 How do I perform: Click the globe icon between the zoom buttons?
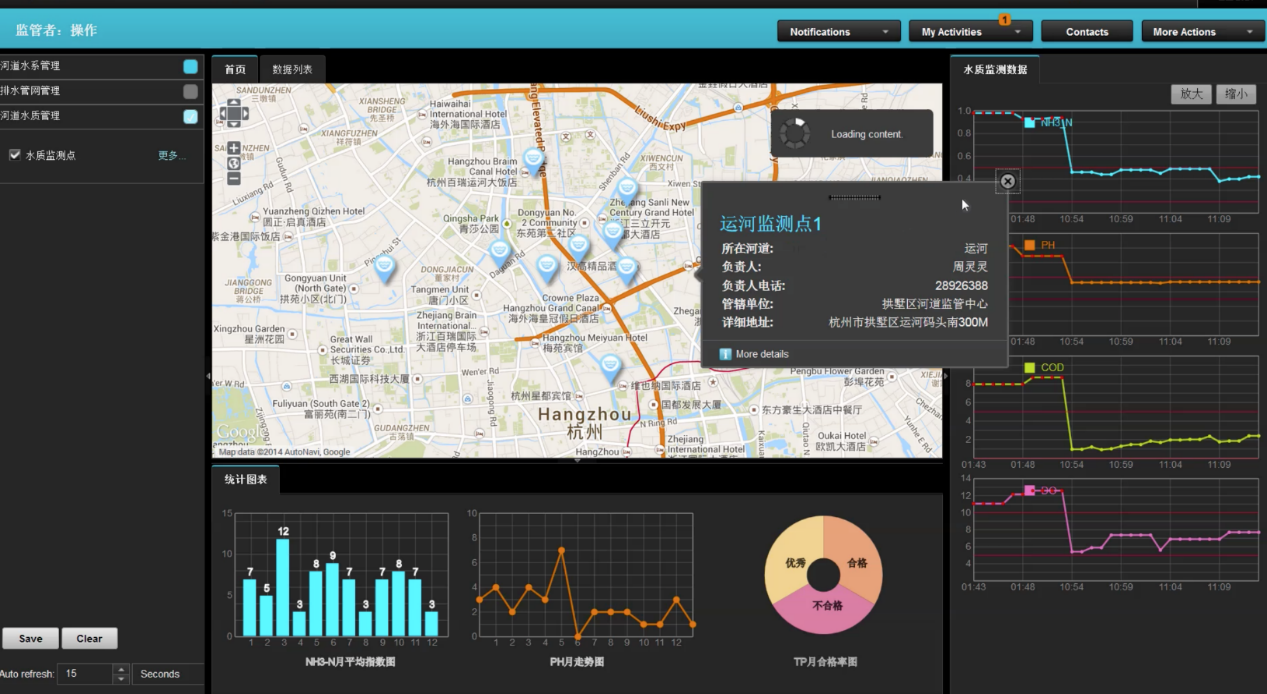234,163
